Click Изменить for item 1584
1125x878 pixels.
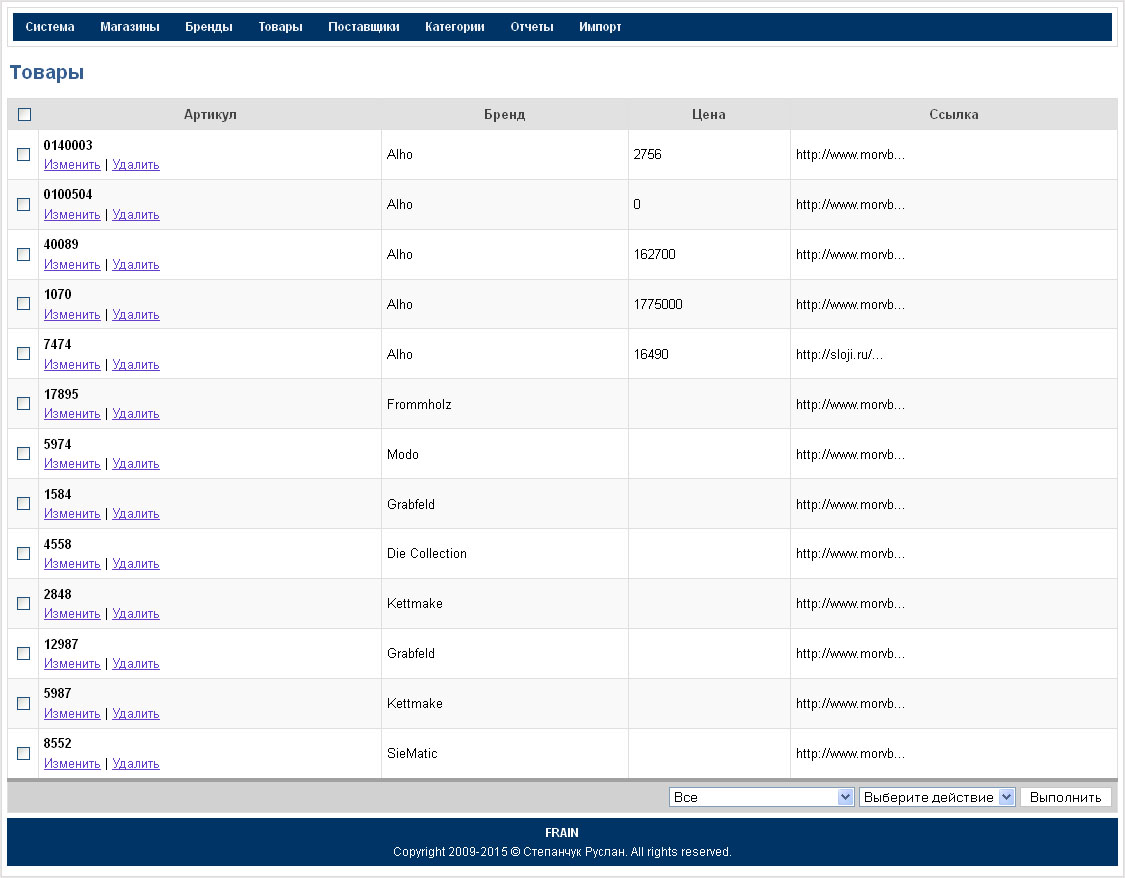72,514
